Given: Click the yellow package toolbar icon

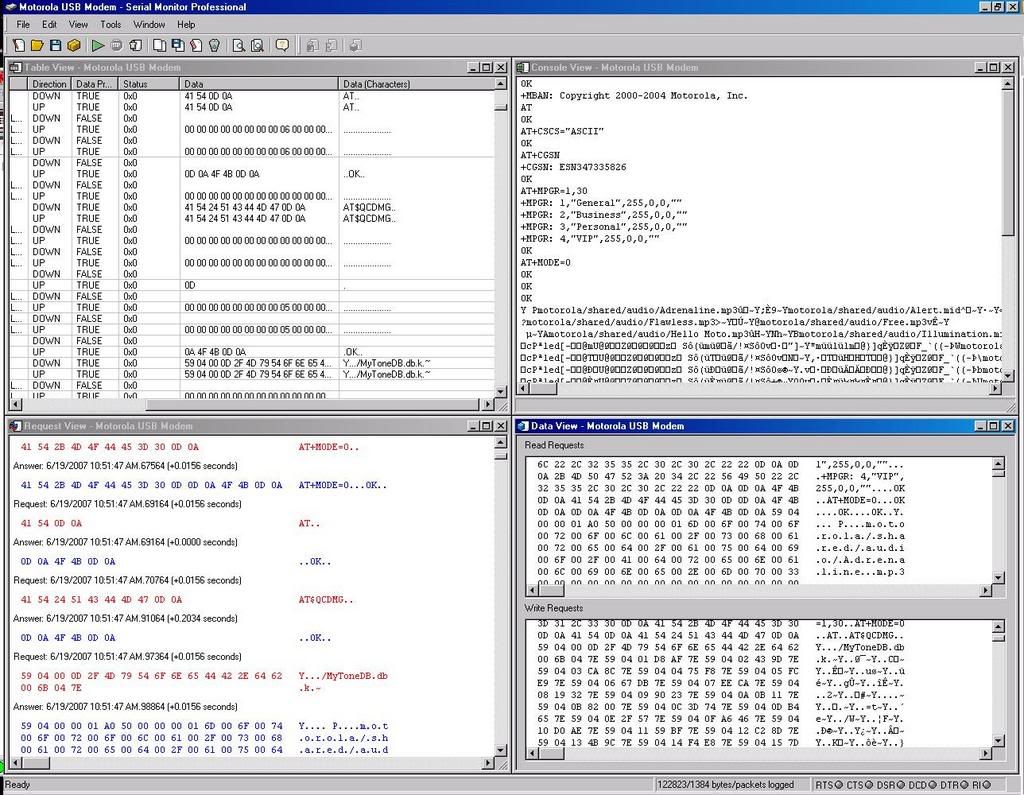Looking at the screenshot, I should point(74,45).
